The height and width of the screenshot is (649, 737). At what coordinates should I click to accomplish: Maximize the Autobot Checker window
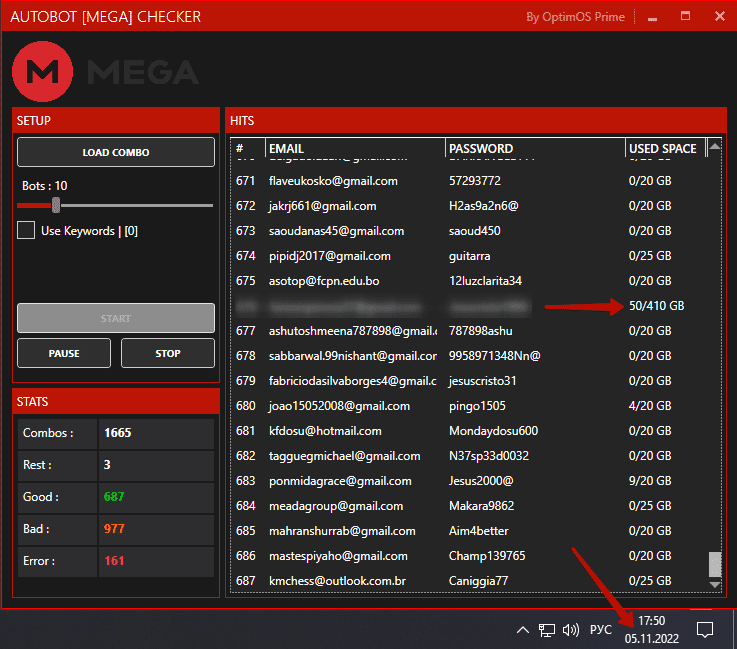(x=685, y=17)
